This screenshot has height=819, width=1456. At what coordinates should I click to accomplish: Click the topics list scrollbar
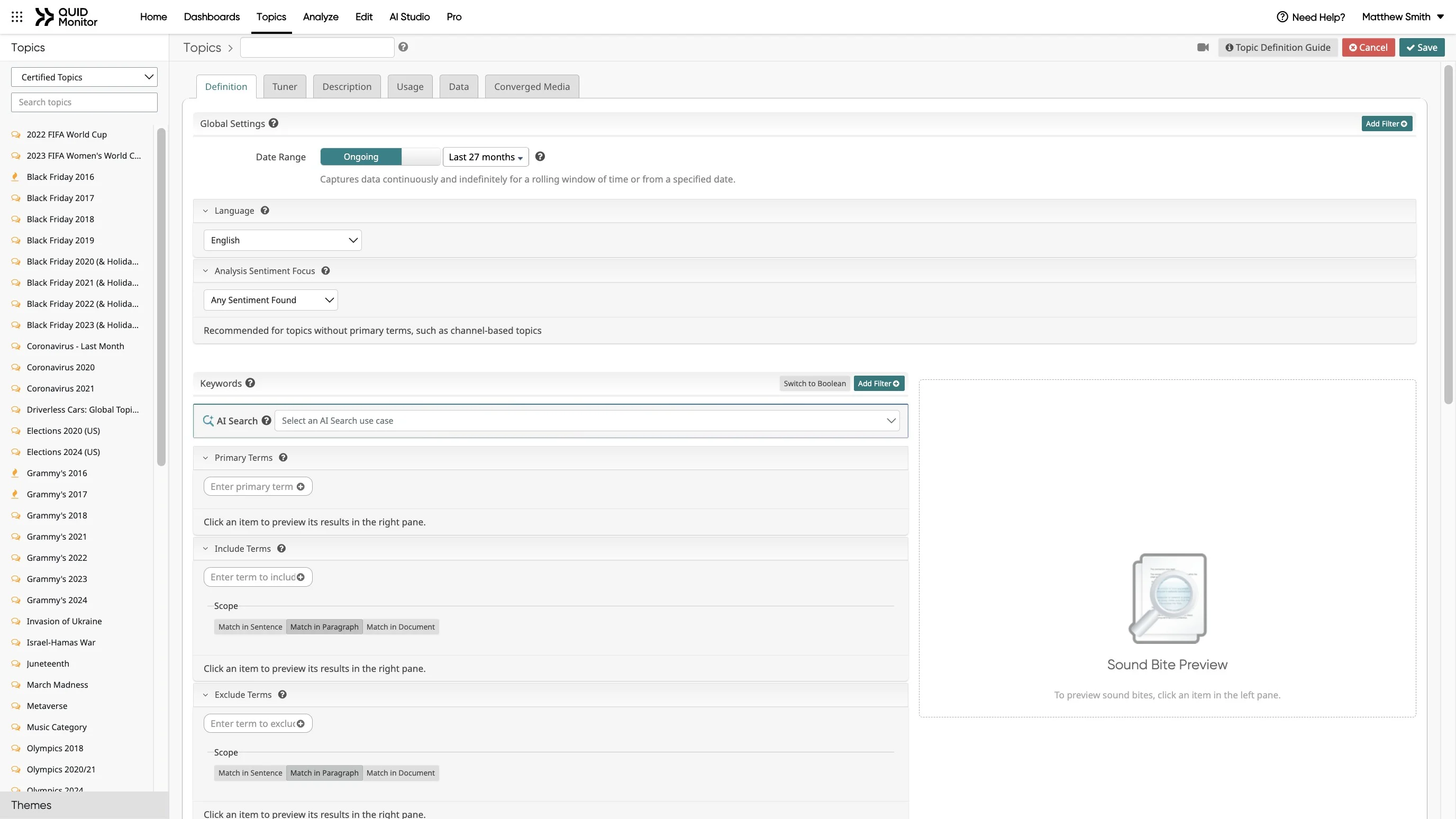pos(161,297)
